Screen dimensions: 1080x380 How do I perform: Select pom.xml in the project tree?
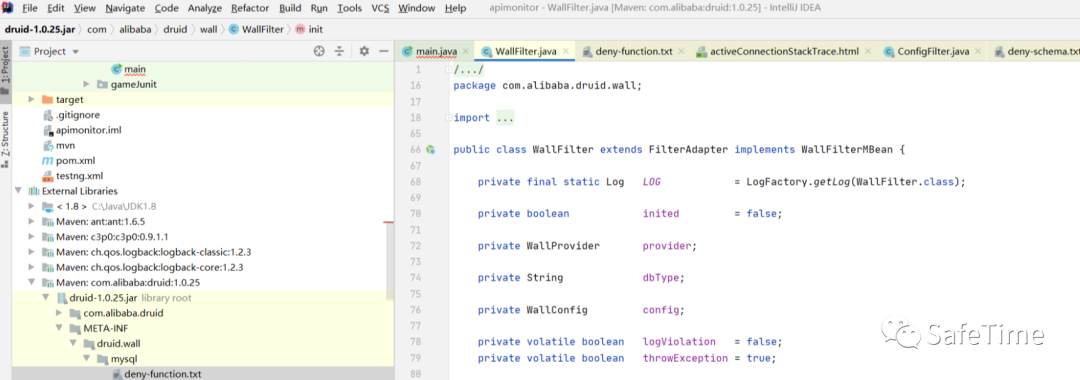click(76, 160)
